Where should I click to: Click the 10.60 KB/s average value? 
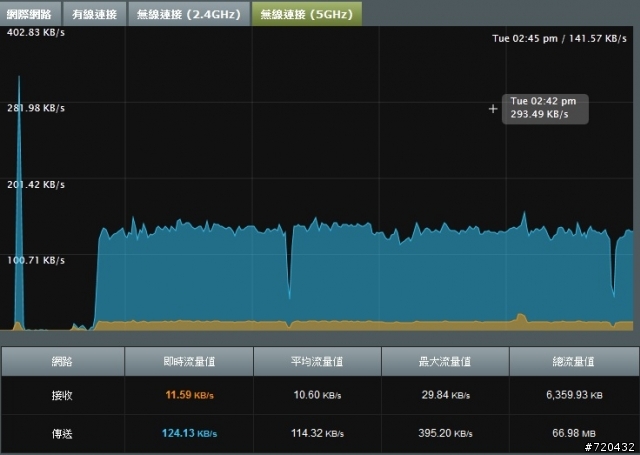(317, 395)
